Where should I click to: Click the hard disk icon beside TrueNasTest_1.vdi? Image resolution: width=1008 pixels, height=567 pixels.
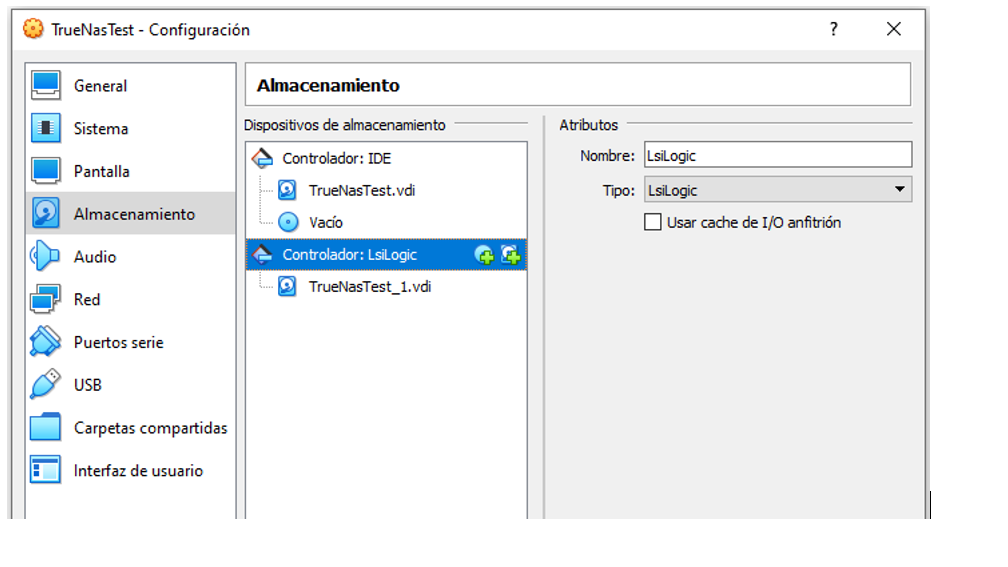click(x=287, y=287)
